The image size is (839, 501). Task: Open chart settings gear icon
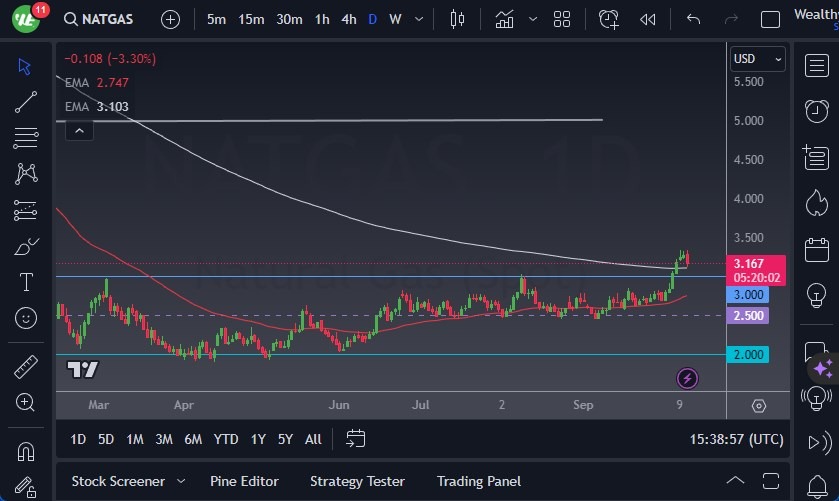tap(759, 405)
